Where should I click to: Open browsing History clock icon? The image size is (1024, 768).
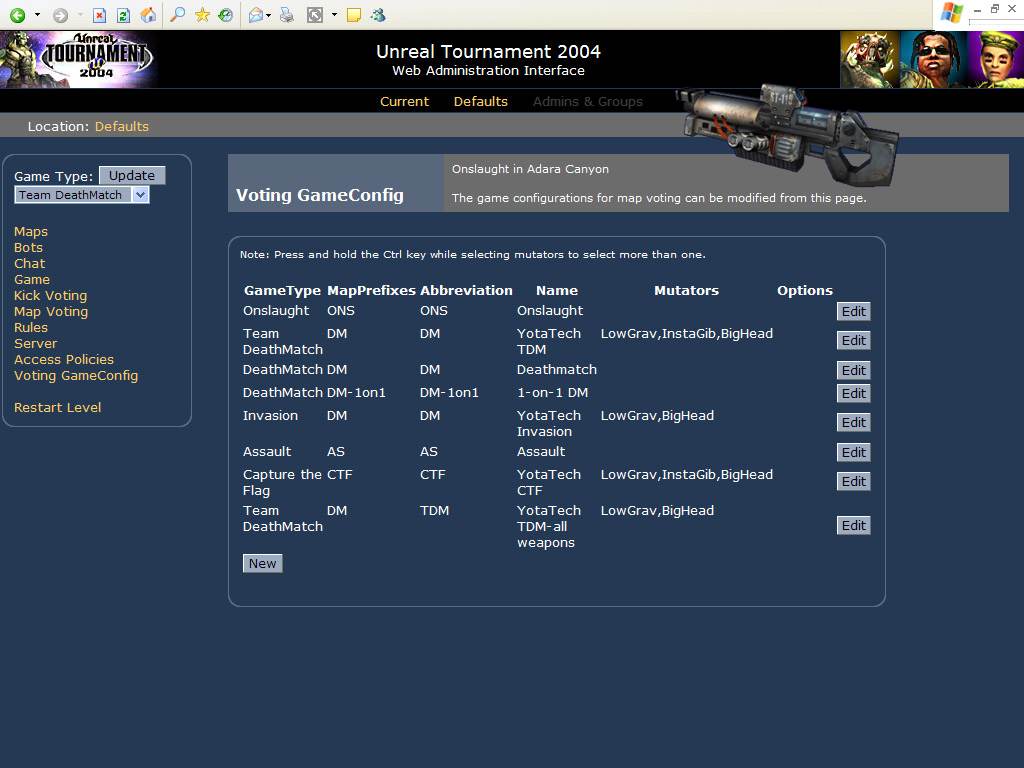[x=226, y=15]
